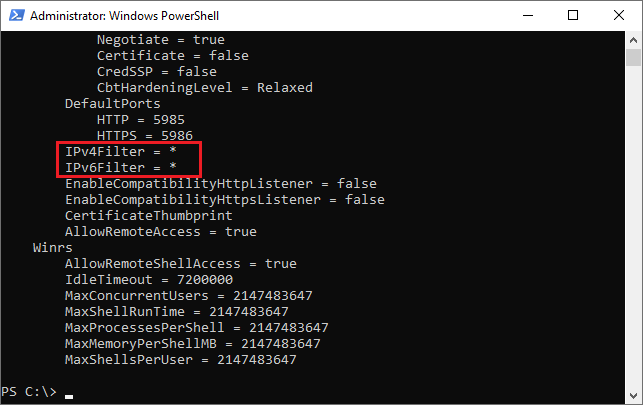Click the Administrator: Windows PowerShell title text
Image resolution: width=643 pixels, height=405 pixels.
click(x=124, y=16)
